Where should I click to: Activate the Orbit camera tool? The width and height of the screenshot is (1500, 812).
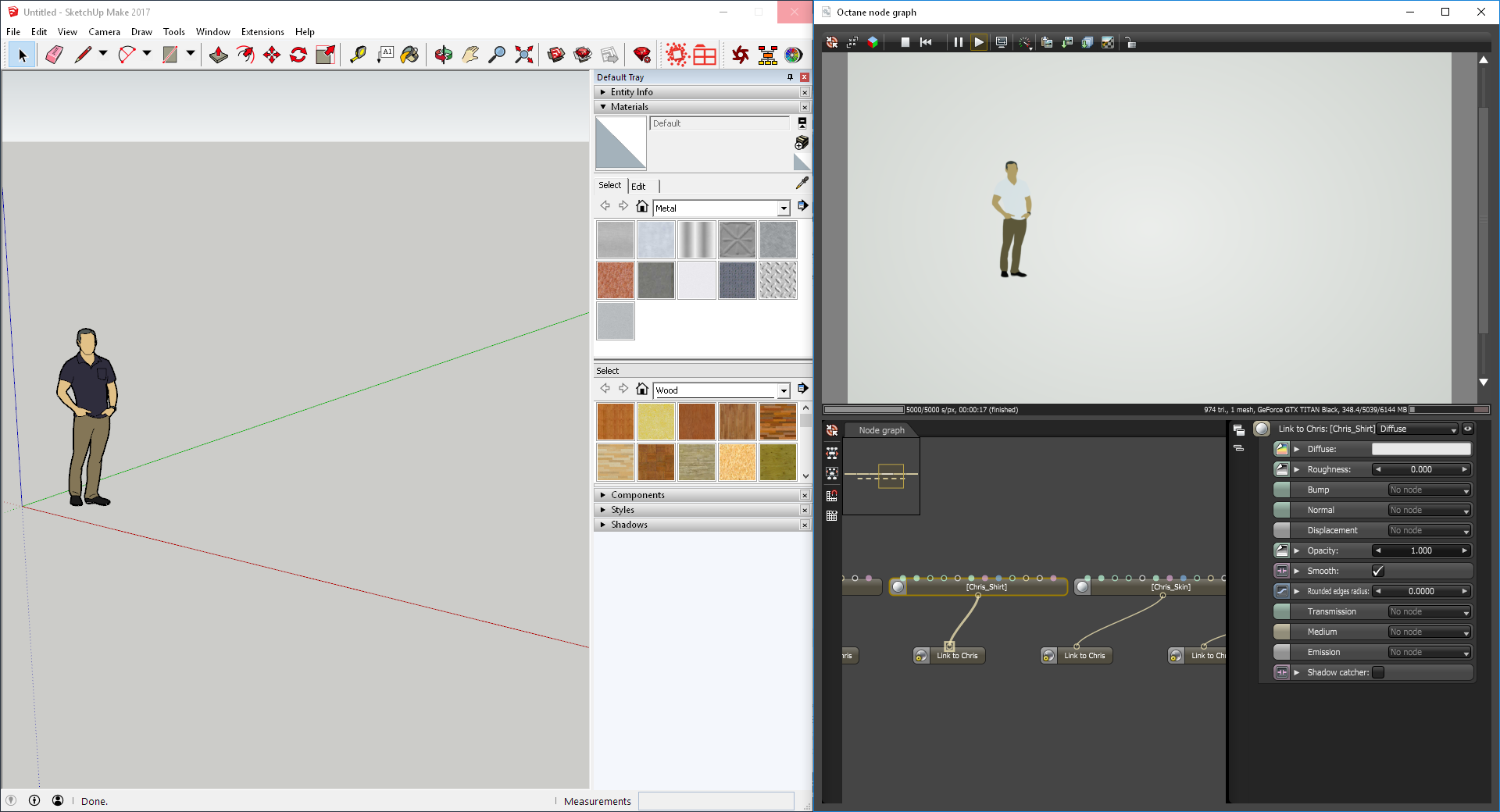pyautogui.click(x=444, y=55)
